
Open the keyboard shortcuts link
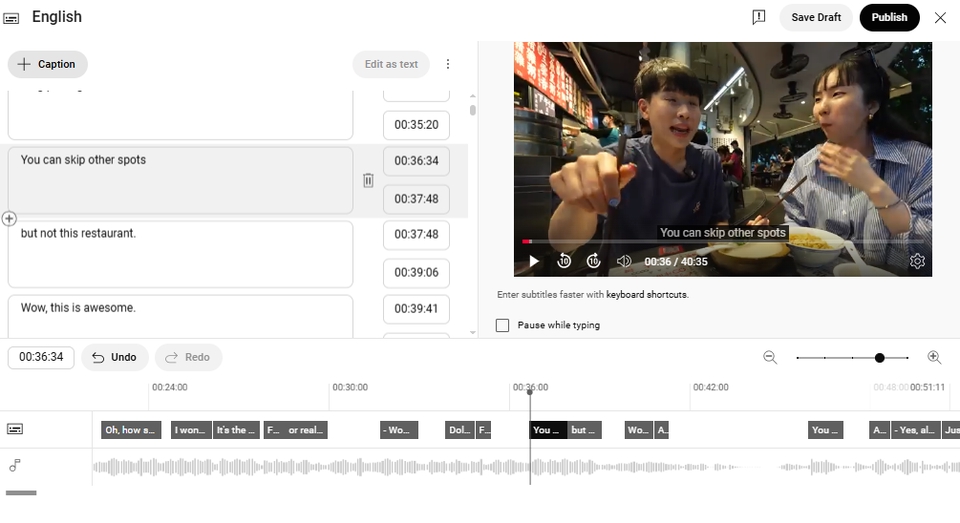coord(647,295)
